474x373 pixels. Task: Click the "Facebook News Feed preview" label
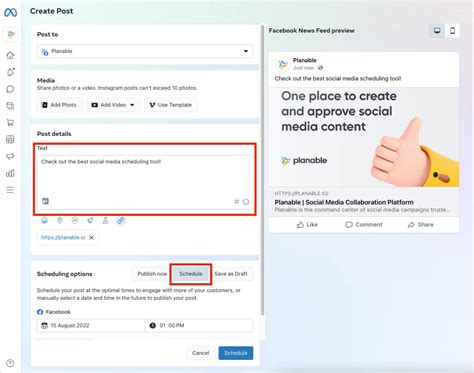tap(311, 31)
